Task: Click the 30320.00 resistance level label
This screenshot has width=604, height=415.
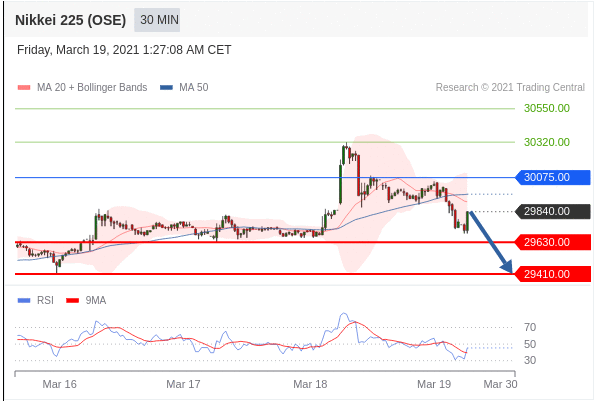Action: (547, 142)
